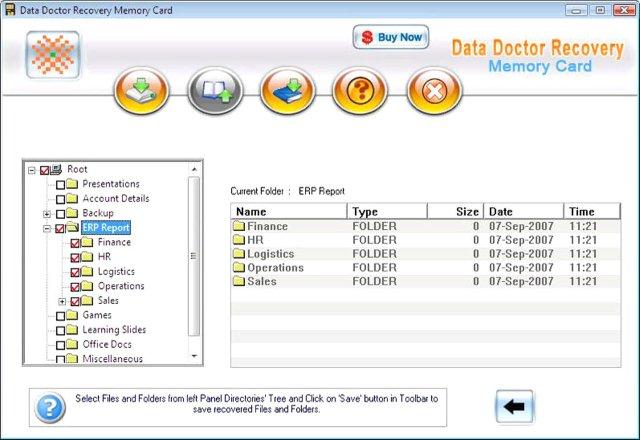
Task: Open Help with the question mark toolbar button
Action: (x=360, y=90)
